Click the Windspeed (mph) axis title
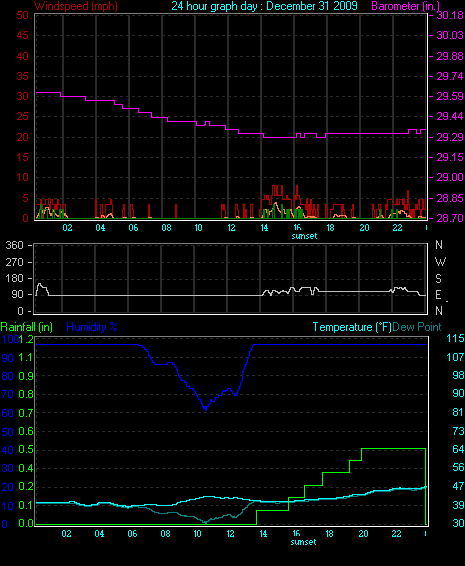This screenshot has height=566, width=465. (x=76, y=6)
